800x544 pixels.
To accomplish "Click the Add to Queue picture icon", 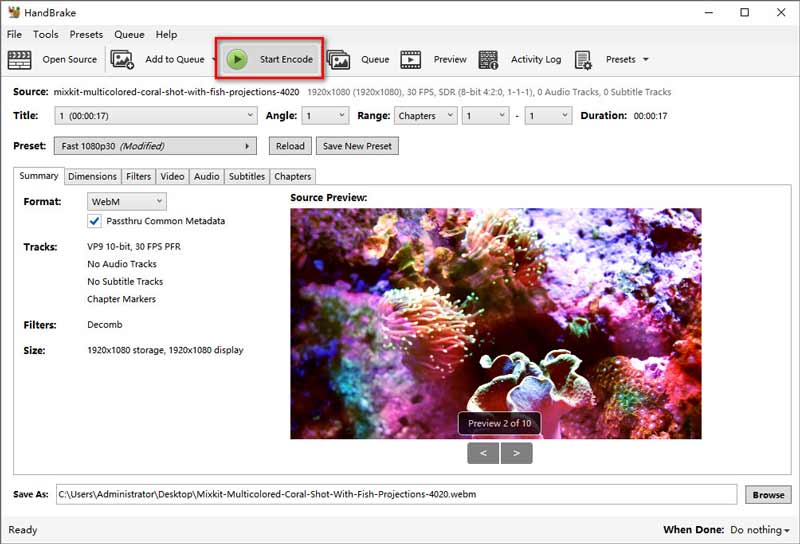I will [x=122, y=60].
